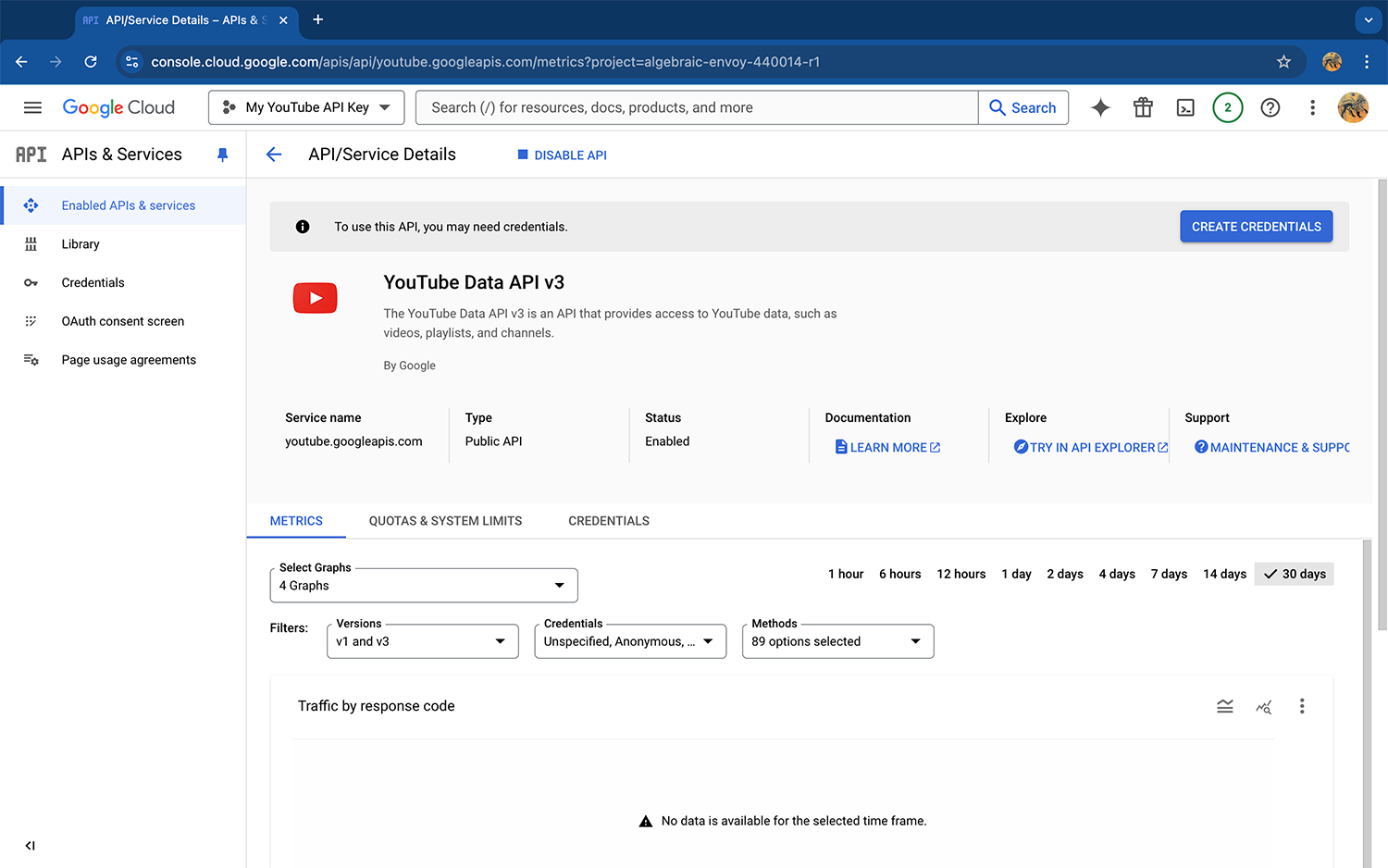
Task: Open Credentials in the sidebar
Action: (123, 282)
